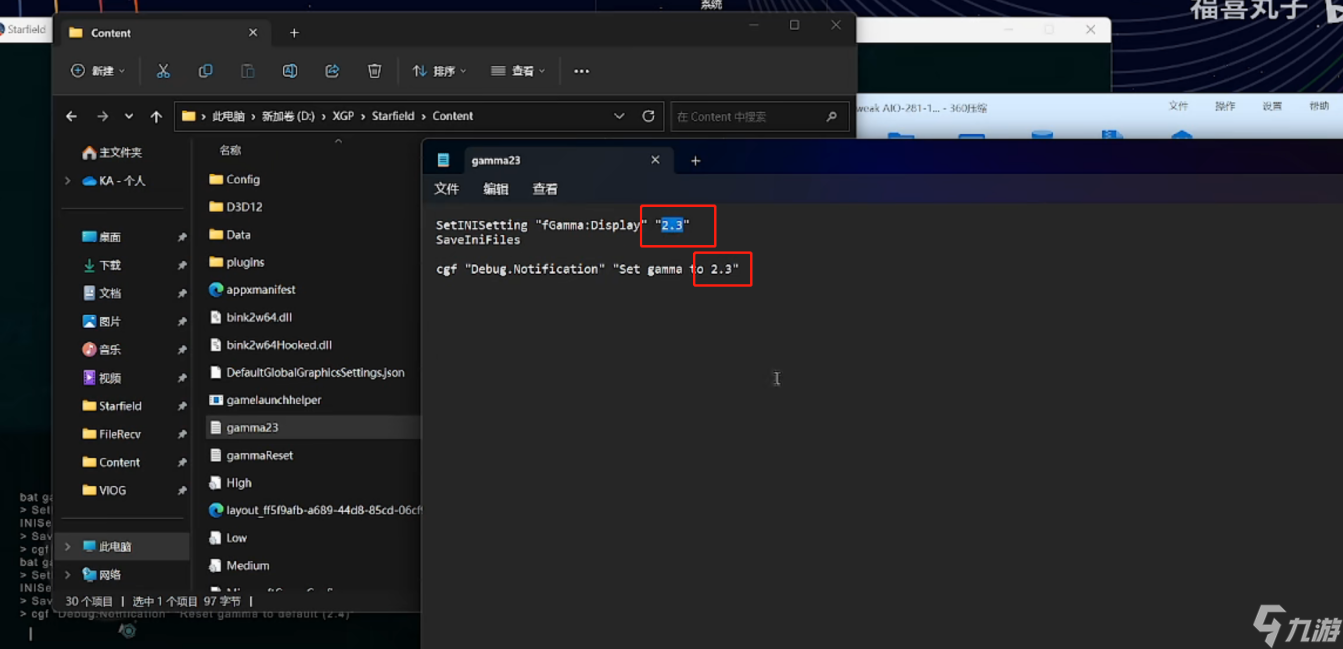The image size is (1343, 649).
Task: Open Notepad 查看 (View) menu
Action: (x=545, y=189)
